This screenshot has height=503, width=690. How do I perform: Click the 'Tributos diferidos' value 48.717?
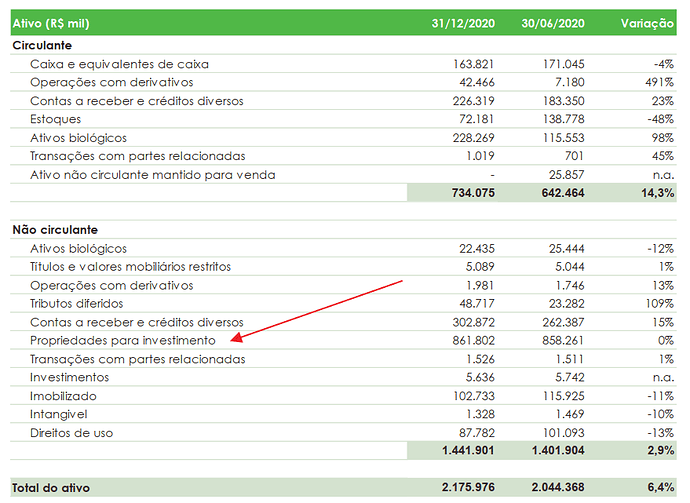coord(477,304)
